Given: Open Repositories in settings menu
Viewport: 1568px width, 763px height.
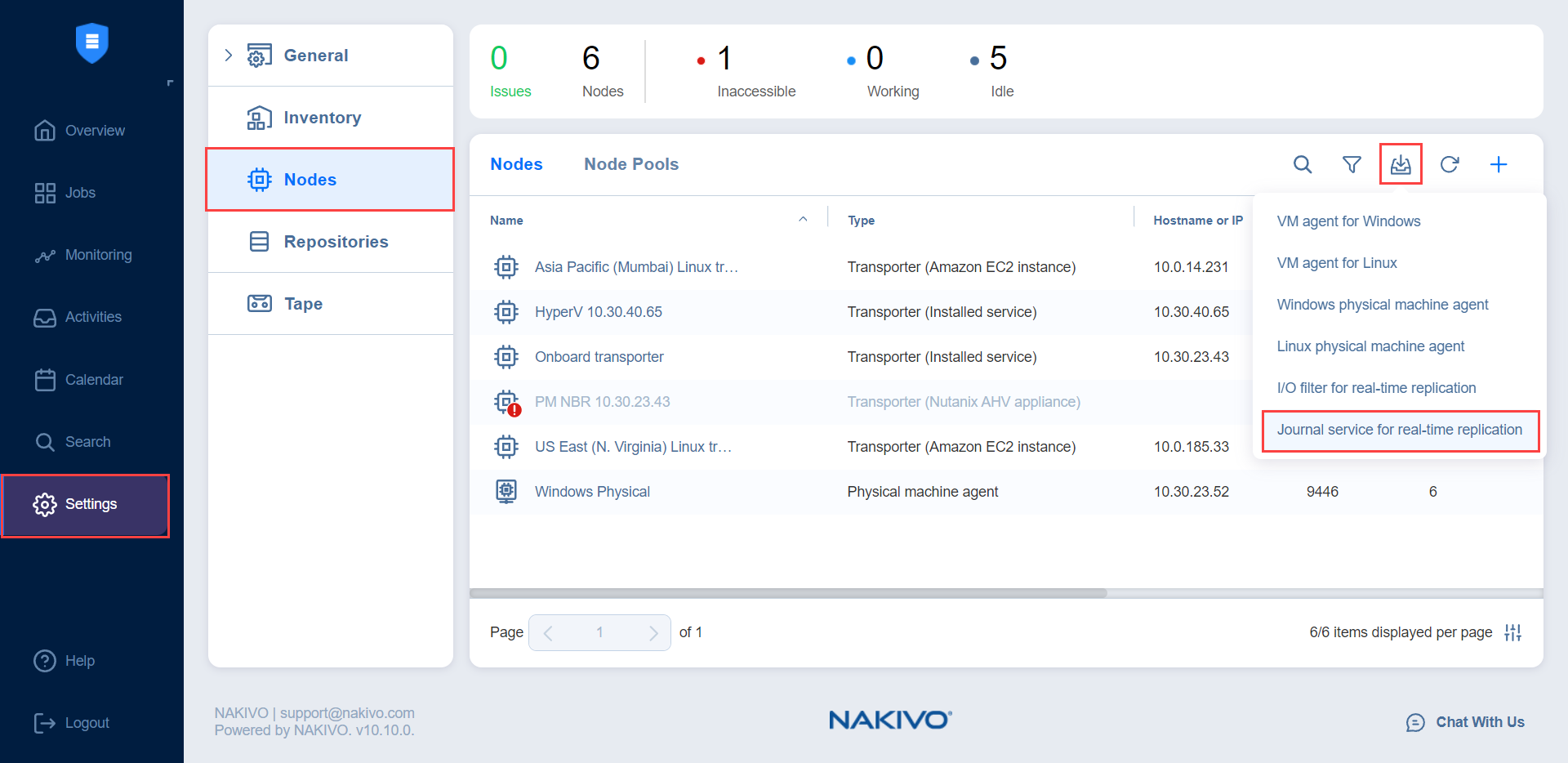Looking at the screenshot, I should [x=335, y=242].
